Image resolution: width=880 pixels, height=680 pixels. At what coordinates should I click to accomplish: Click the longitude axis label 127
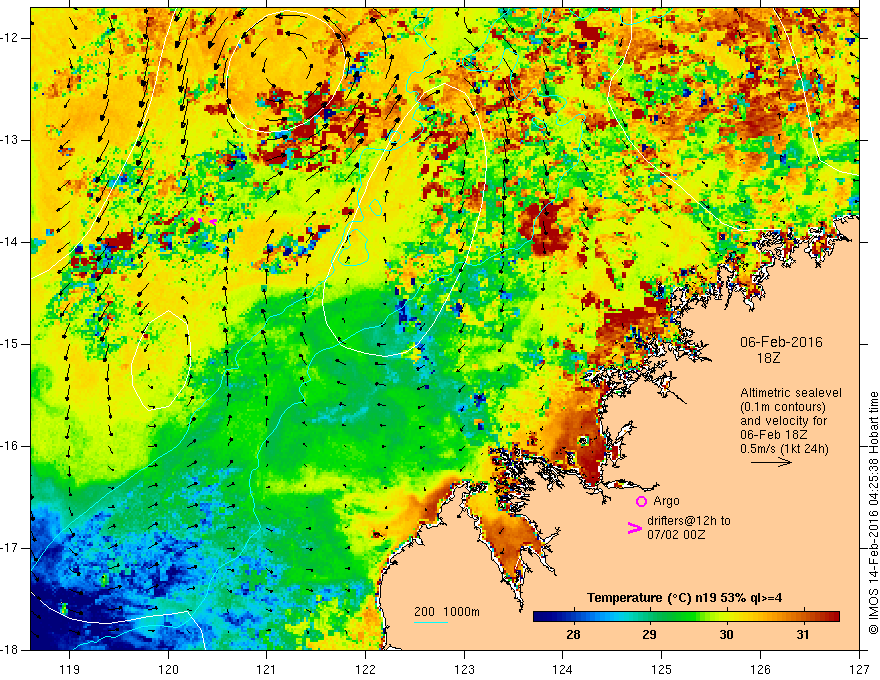859,669
